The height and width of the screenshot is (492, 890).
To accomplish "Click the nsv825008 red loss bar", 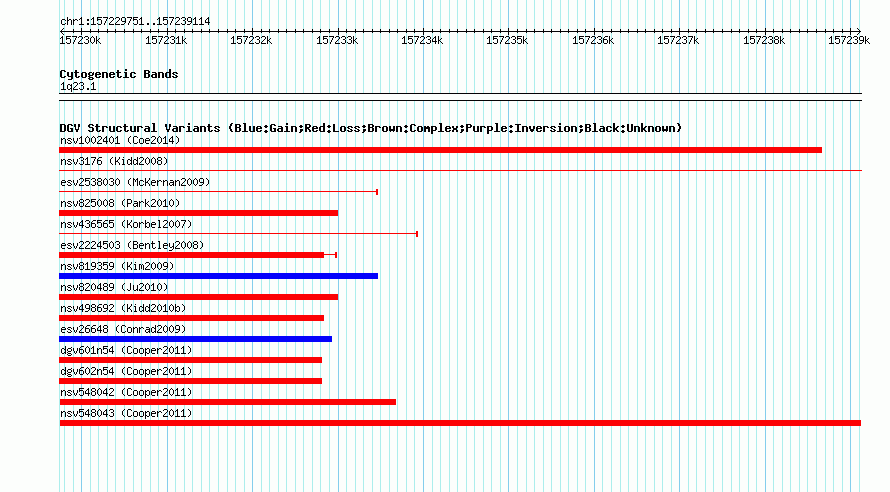I will coord(199,213).
